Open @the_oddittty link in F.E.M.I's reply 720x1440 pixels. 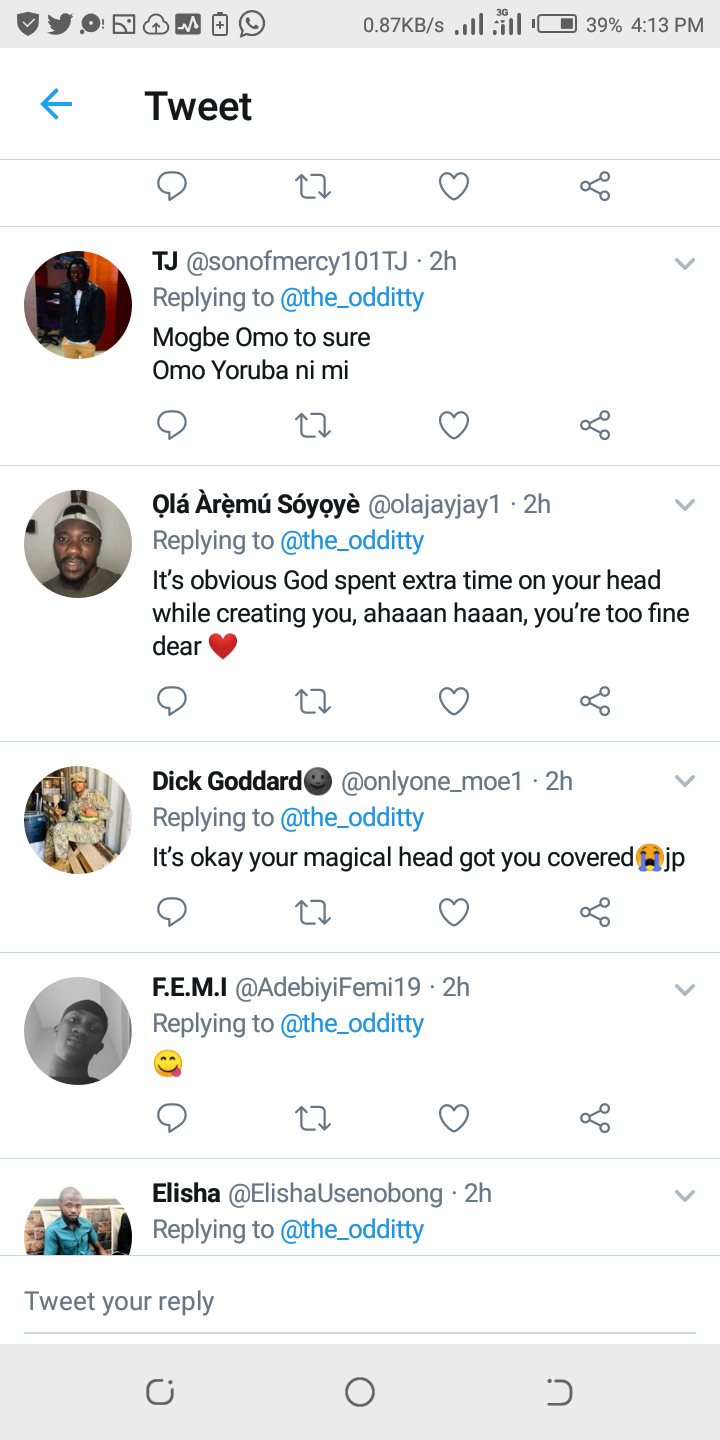pyautogui.click(x=352, y=1024)
